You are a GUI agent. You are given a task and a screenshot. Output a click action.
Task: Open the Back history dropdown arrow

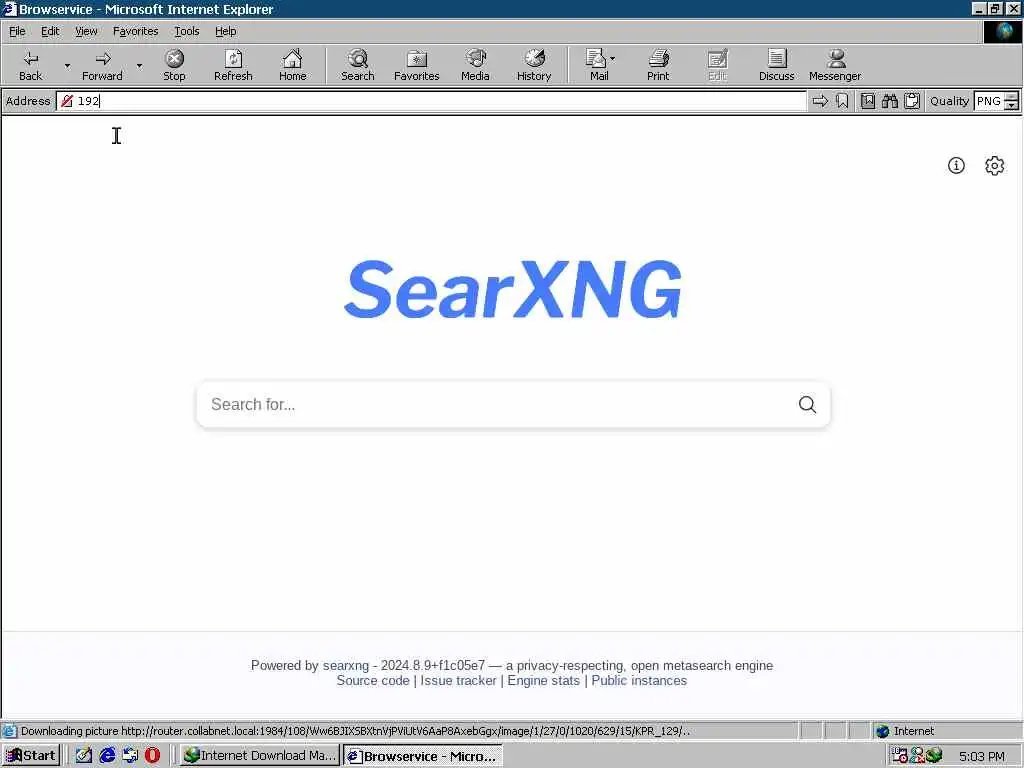[67, 65]
